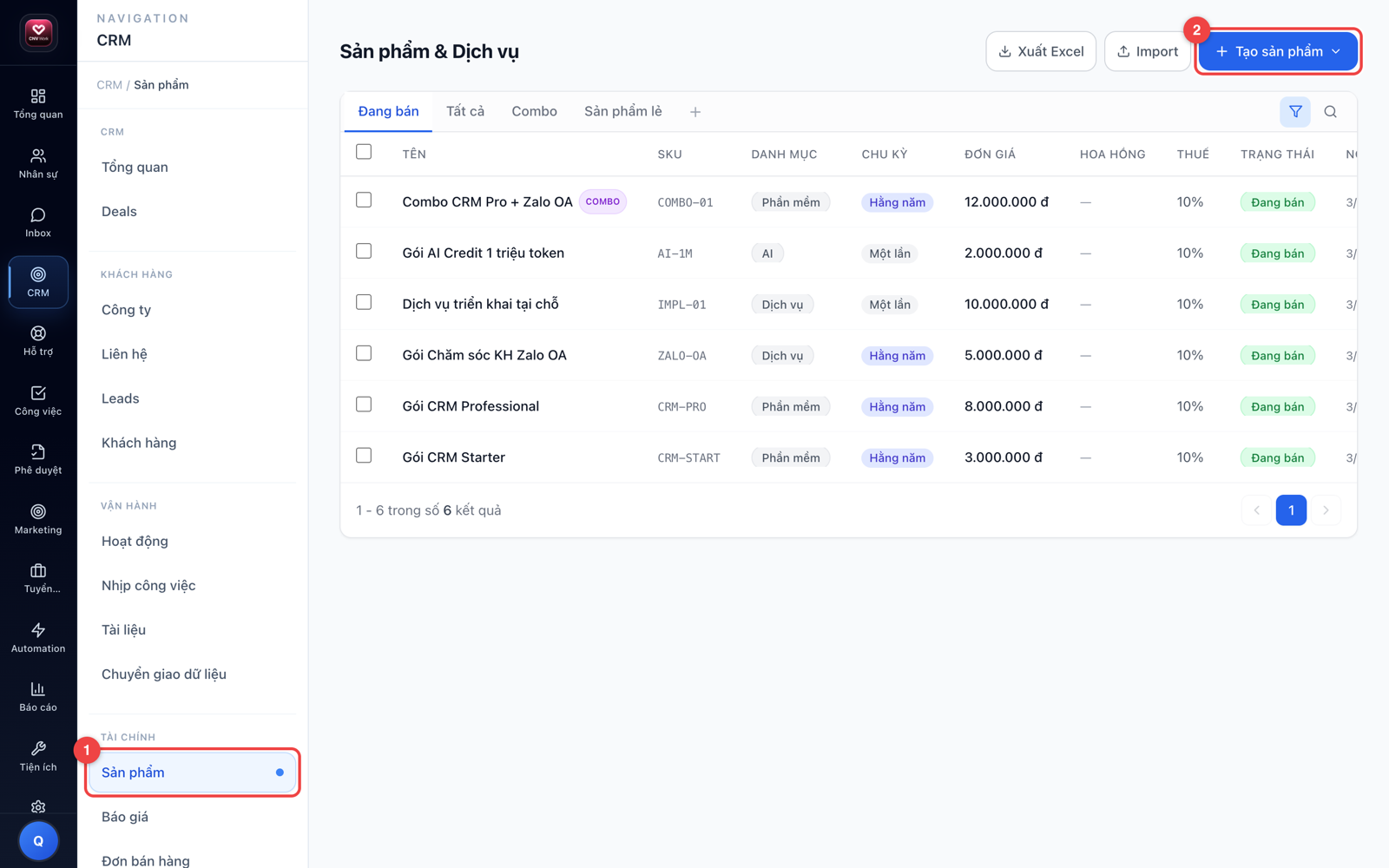Screen dimensions: 1389x868
Task: Select all products checkbox in header
Action: point(364,152)
